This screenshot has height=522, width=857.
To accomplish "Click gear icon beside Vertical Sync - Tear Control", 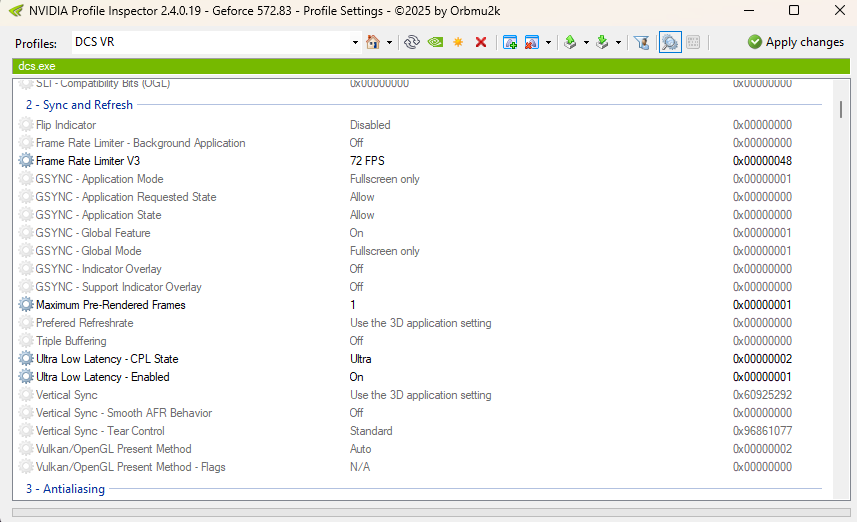I will [26, 431].
